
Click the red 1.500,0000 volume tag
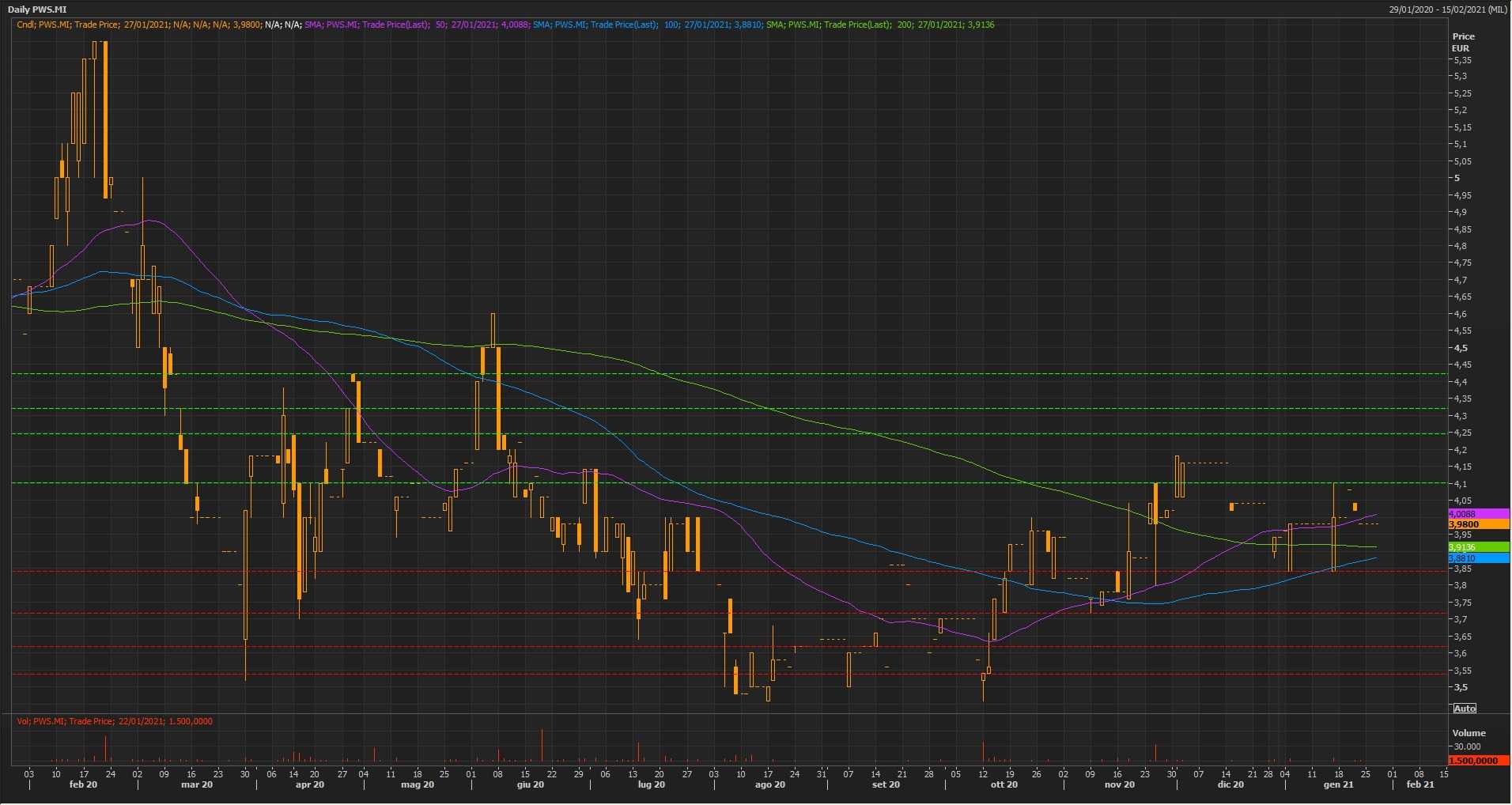pyautogui.click(x=1477, y=761)
